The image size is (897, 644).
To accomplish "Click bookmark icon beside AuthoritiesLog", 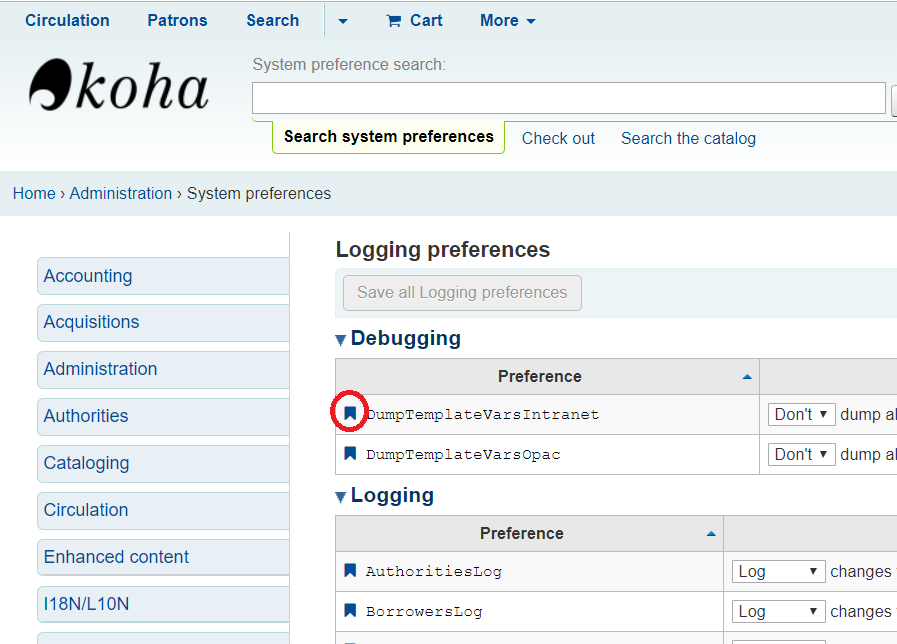I will (x=350, y=571).
